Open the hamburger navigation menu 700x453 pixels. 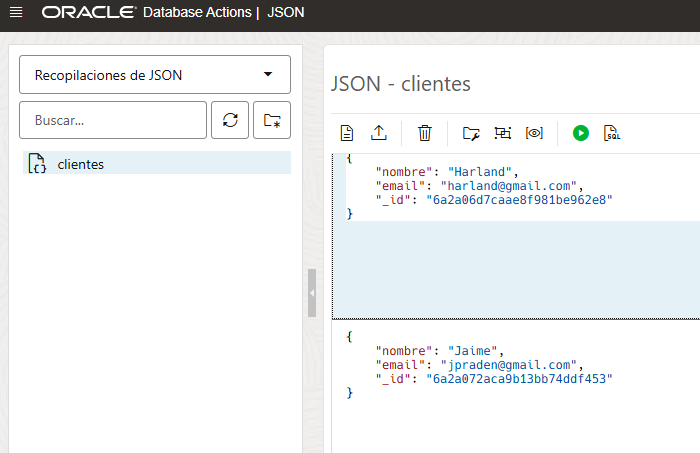16,12
